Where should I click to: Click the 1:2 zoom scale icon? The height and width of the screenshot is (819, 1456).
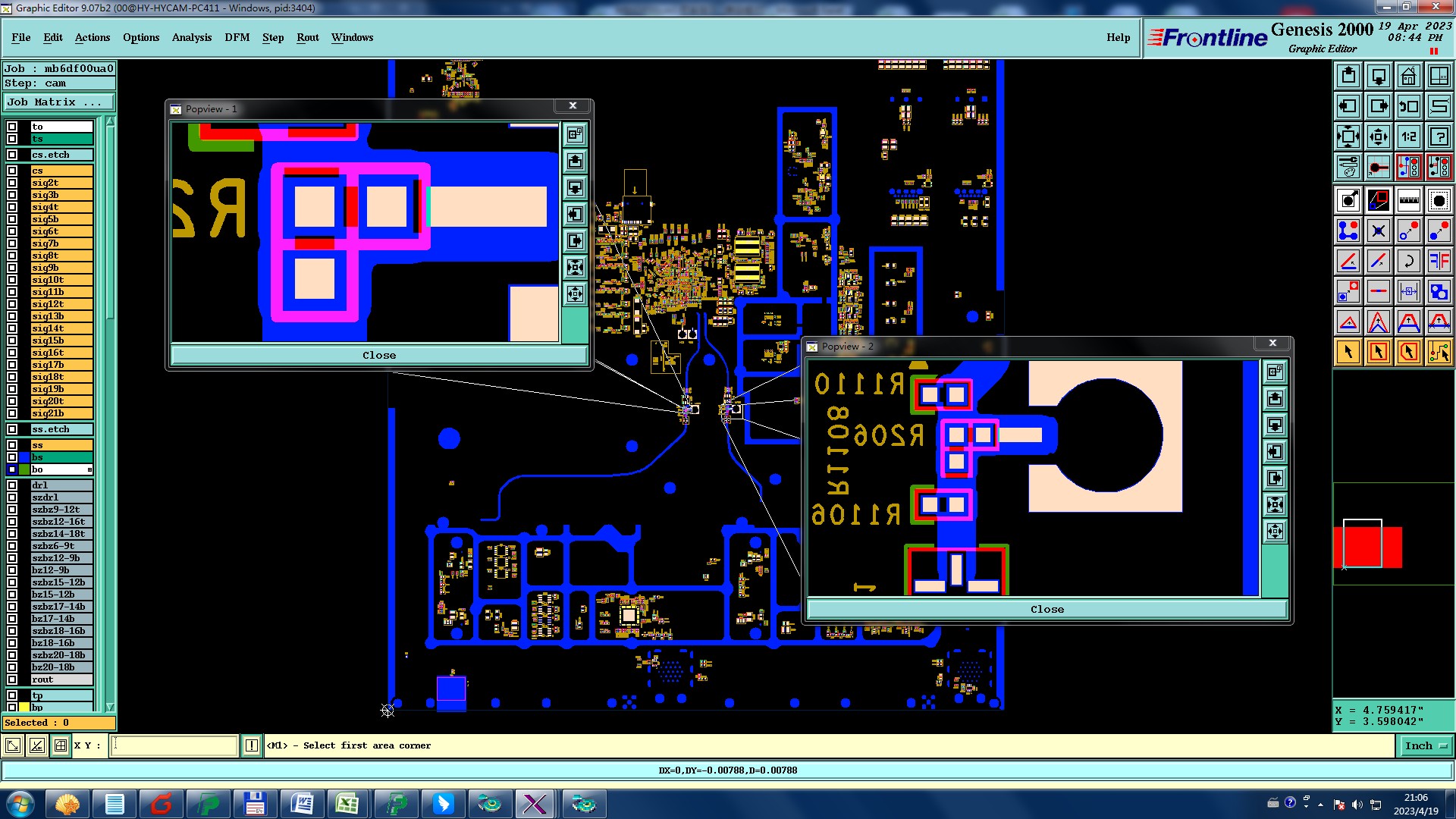pyautogui.click(x=1408, y=136)
